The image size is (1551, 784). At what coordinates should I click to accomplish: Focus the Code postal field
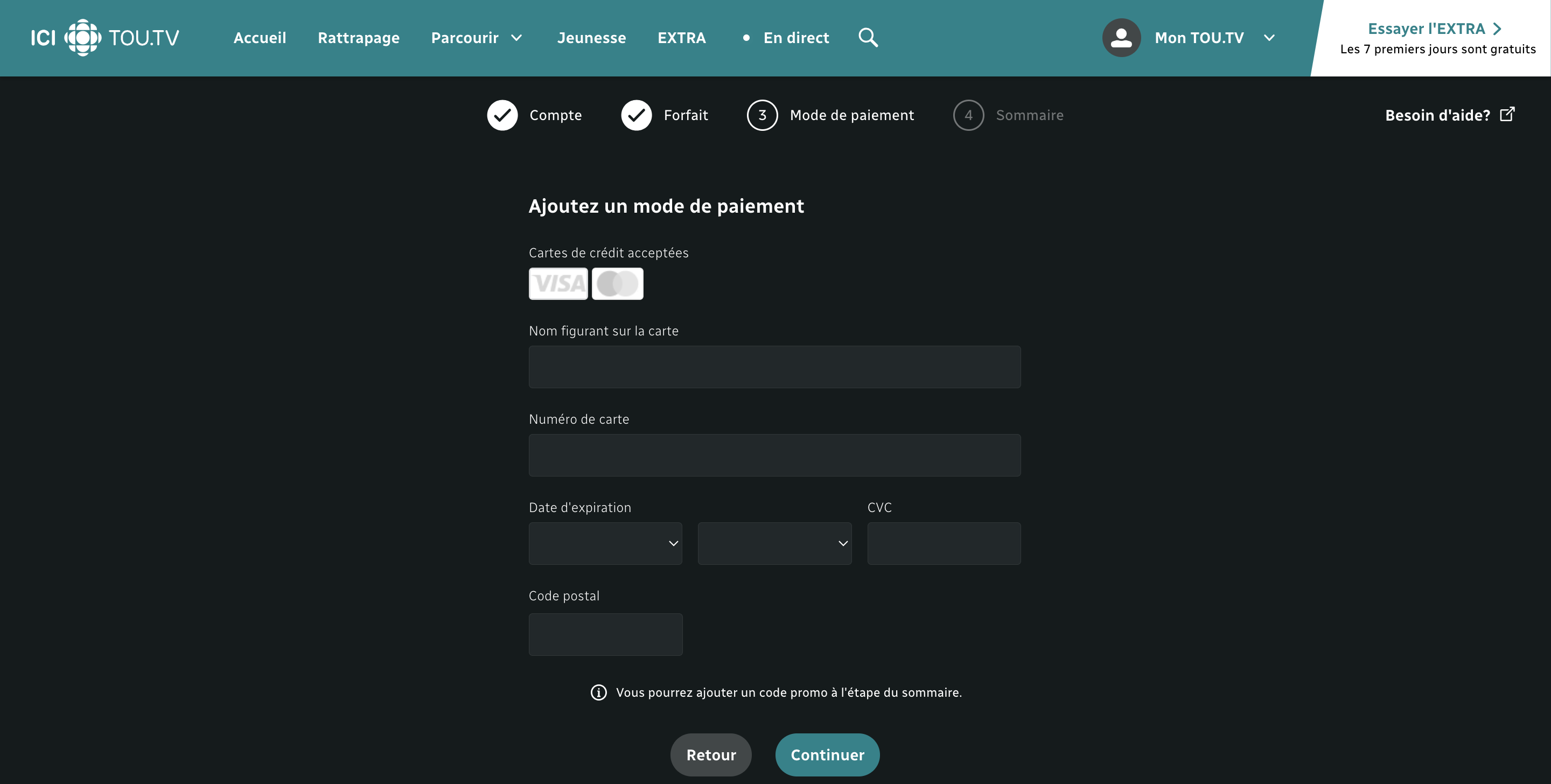tap(605, 634)
